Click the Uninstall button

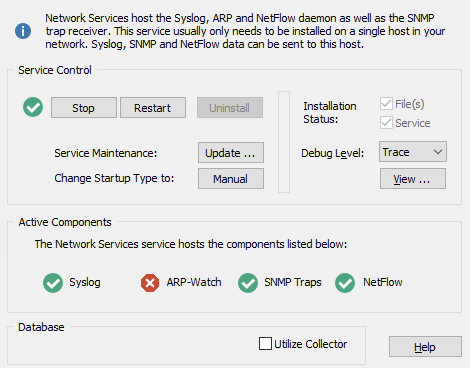coord(230,108)
